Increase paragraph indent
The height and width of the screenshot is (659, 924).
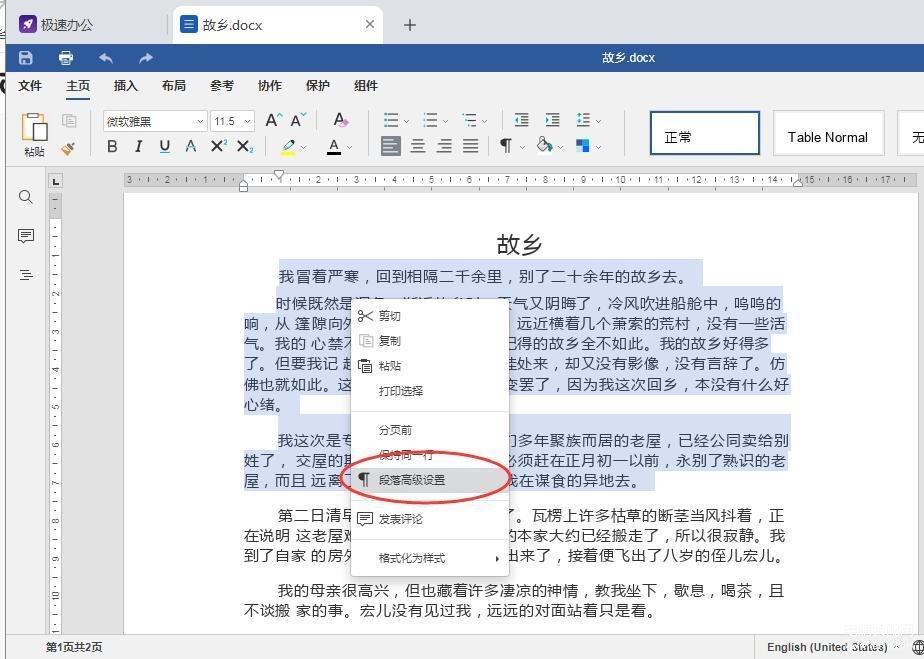point(552,120)
